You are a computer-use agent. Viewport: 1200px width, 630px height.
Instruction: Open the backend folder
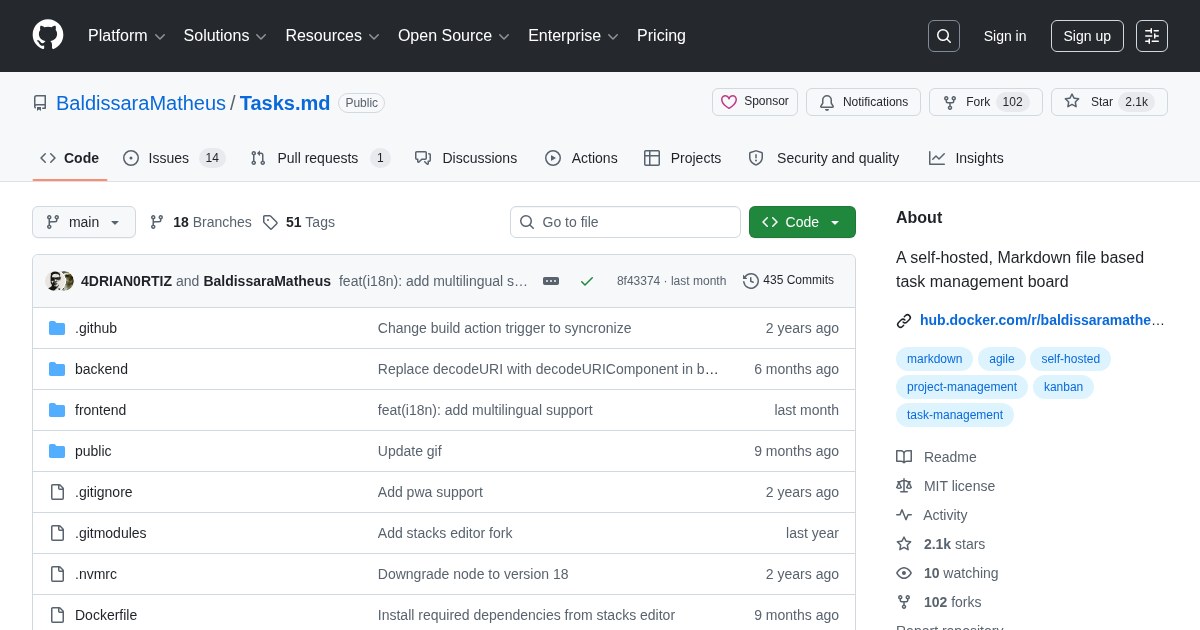pyautogui.click(x=101, y=369)
